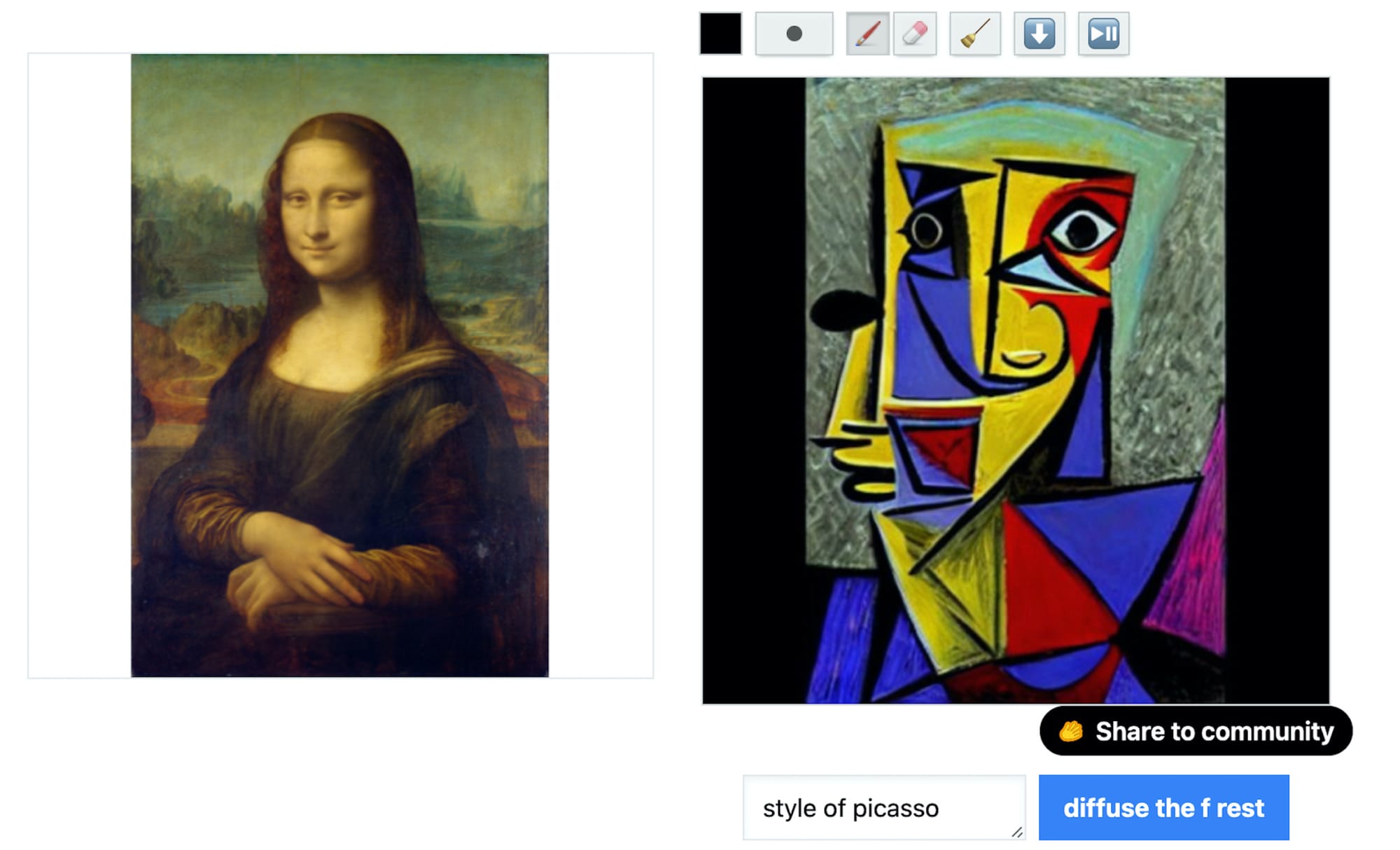The width and height of the screenshot is (1400, 850).
Task: Click the 'diffuse the f rest' button
Action: [1163, 807]
